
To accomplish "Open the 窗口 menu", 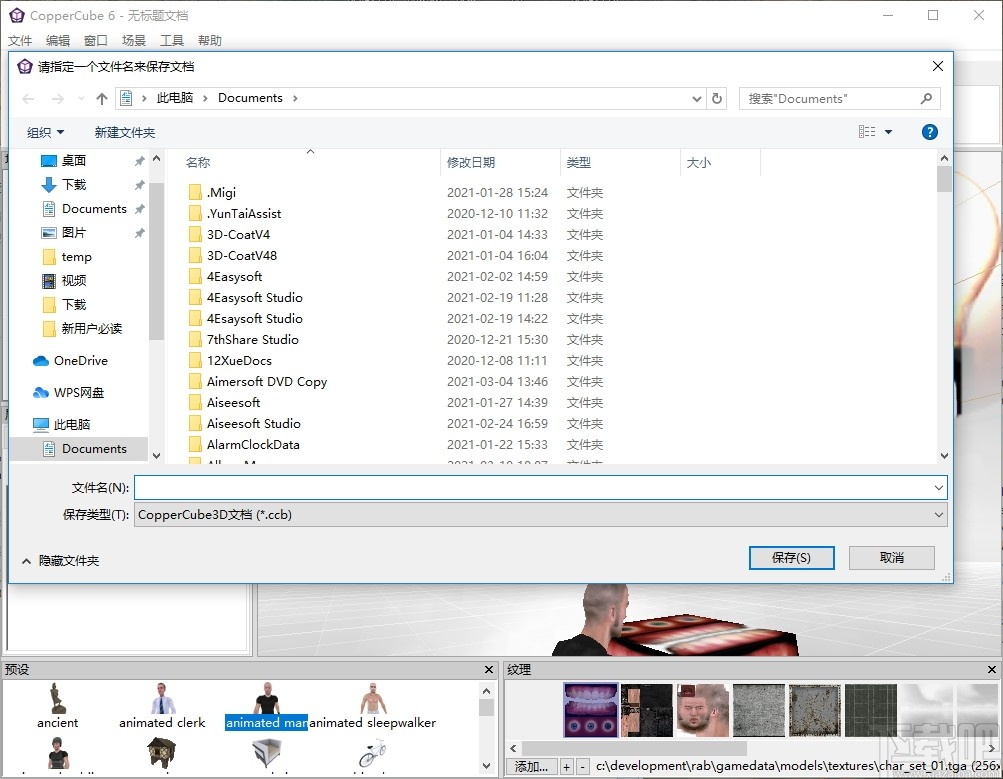I will (95, 41).
